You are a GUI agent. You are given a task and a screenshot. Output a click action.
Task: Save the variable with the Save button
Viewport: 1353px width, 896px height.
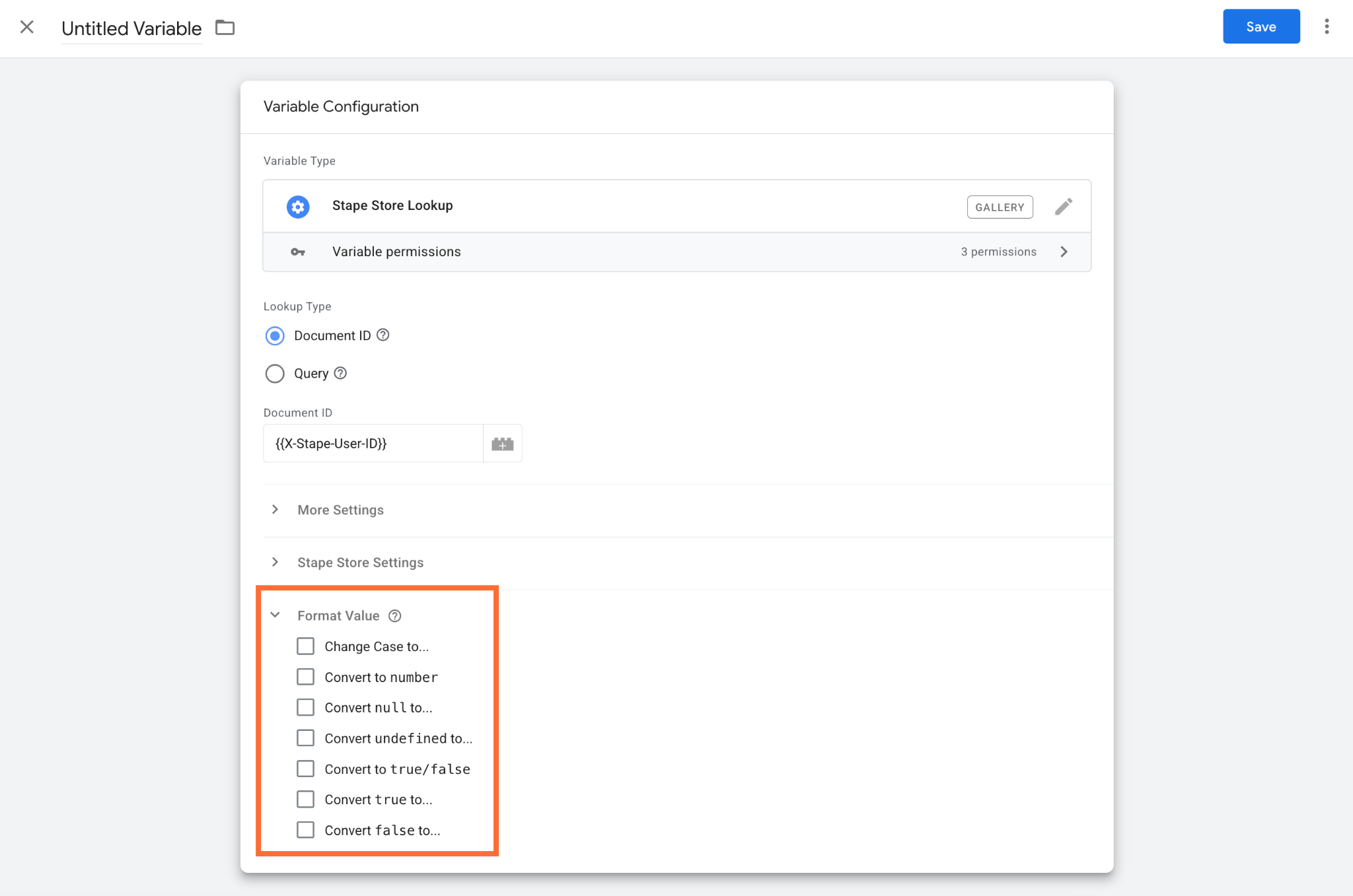pos(1261,26)
